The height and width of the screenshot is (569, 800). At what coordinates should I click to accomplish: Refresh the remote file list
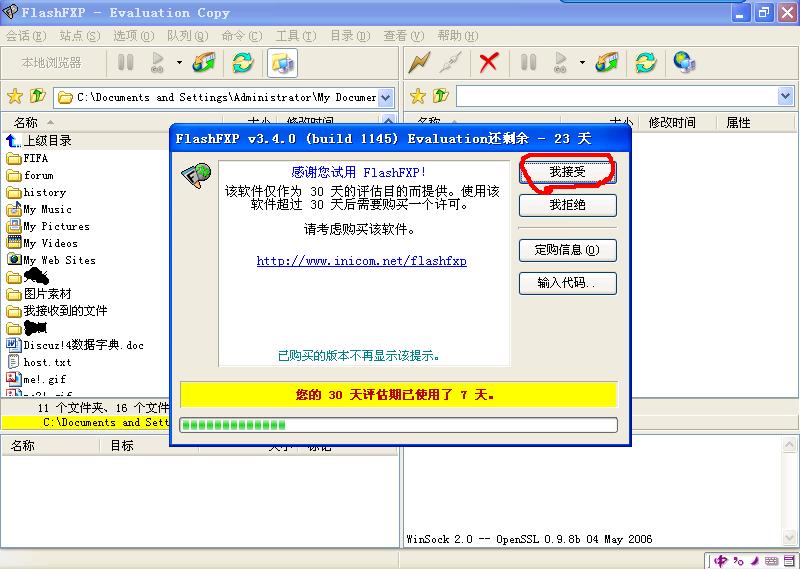tap(646, 62)
